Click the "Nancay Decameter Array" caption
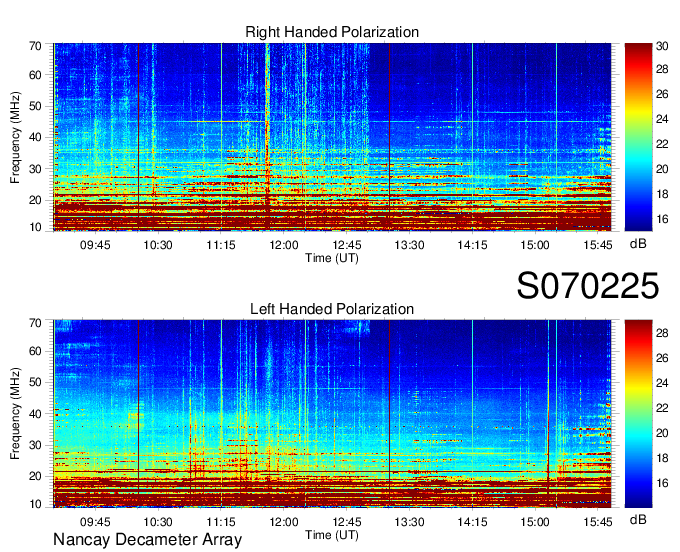 (x=147, y=539)
